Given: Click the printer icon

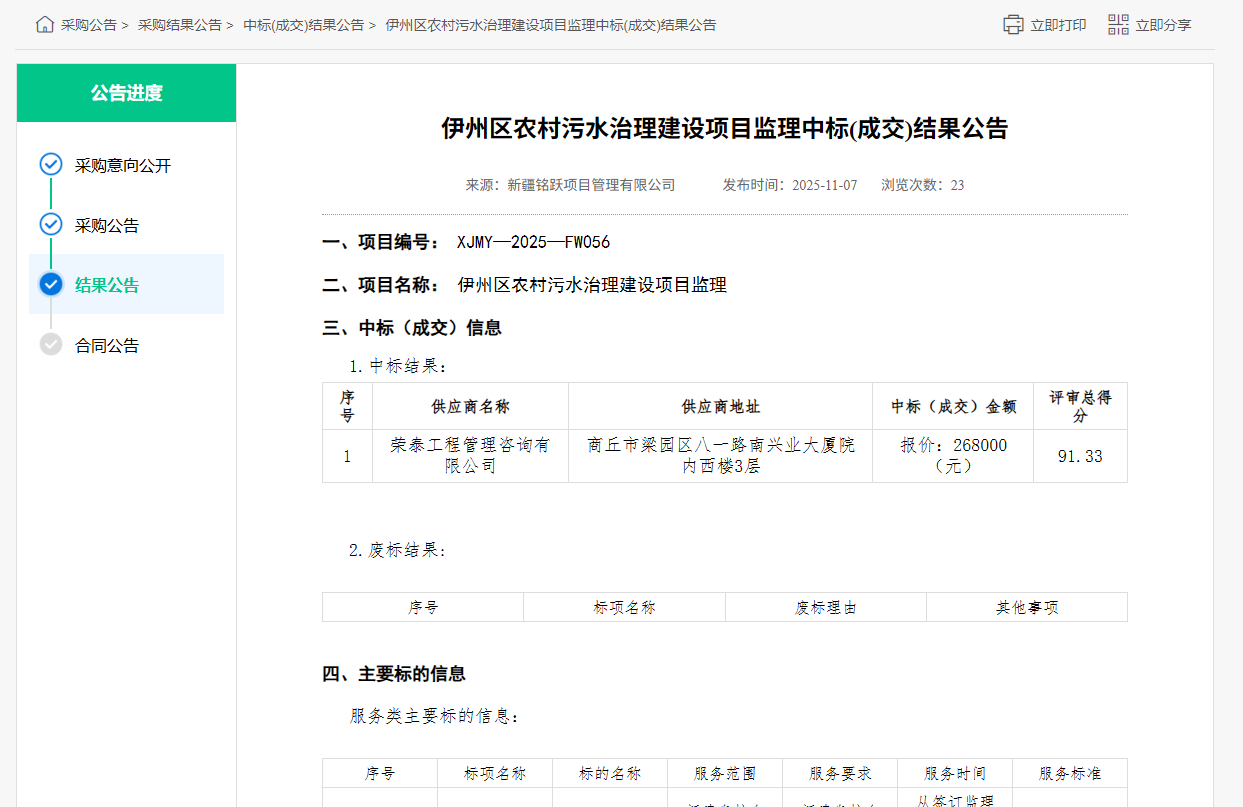Looking at the screenshot, I should pyautogui.click(x=1013, y=25).
